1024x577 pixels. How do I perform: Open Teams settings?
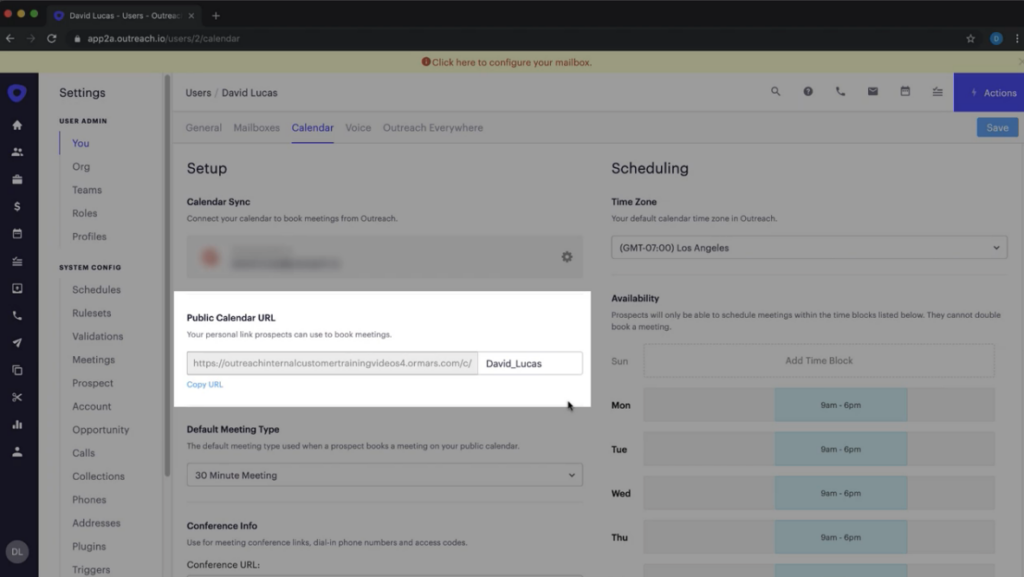(x=87, y=190)
